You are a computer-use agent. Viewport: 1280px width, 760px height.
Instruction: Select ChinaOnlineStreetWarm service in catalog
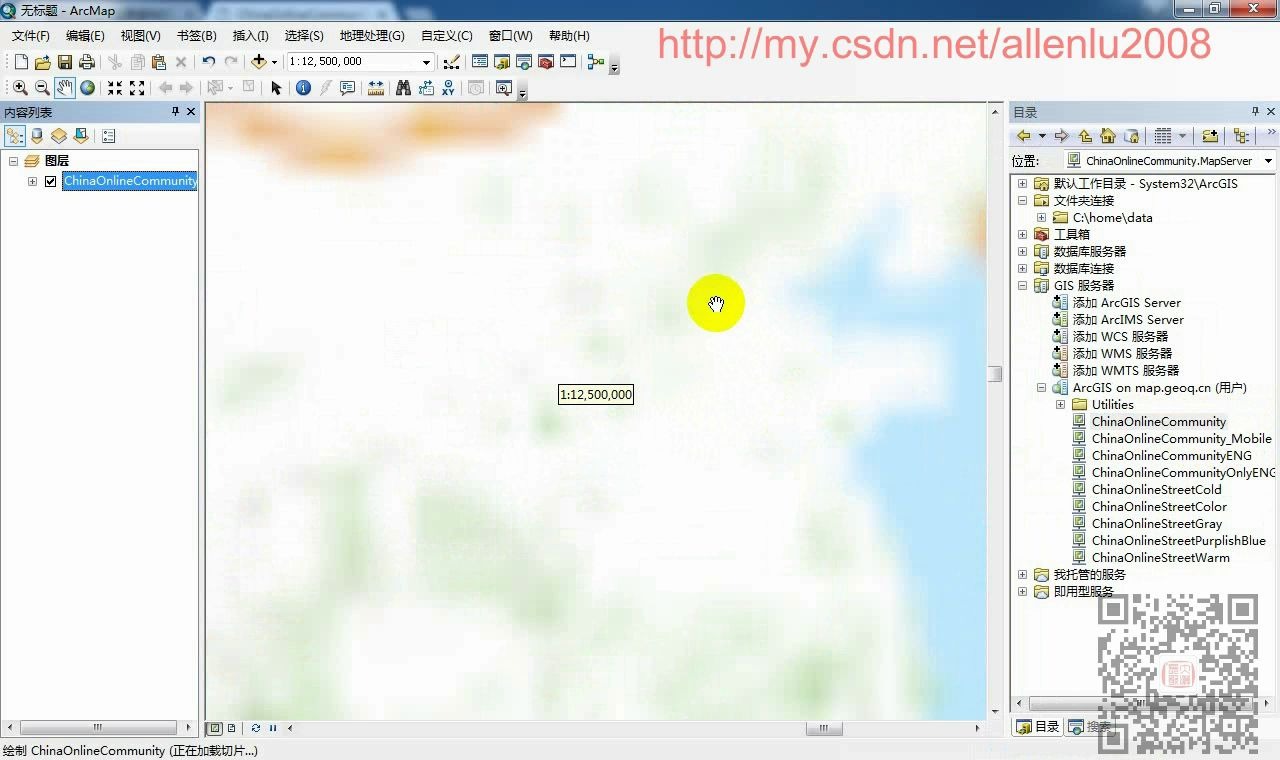1160,557
